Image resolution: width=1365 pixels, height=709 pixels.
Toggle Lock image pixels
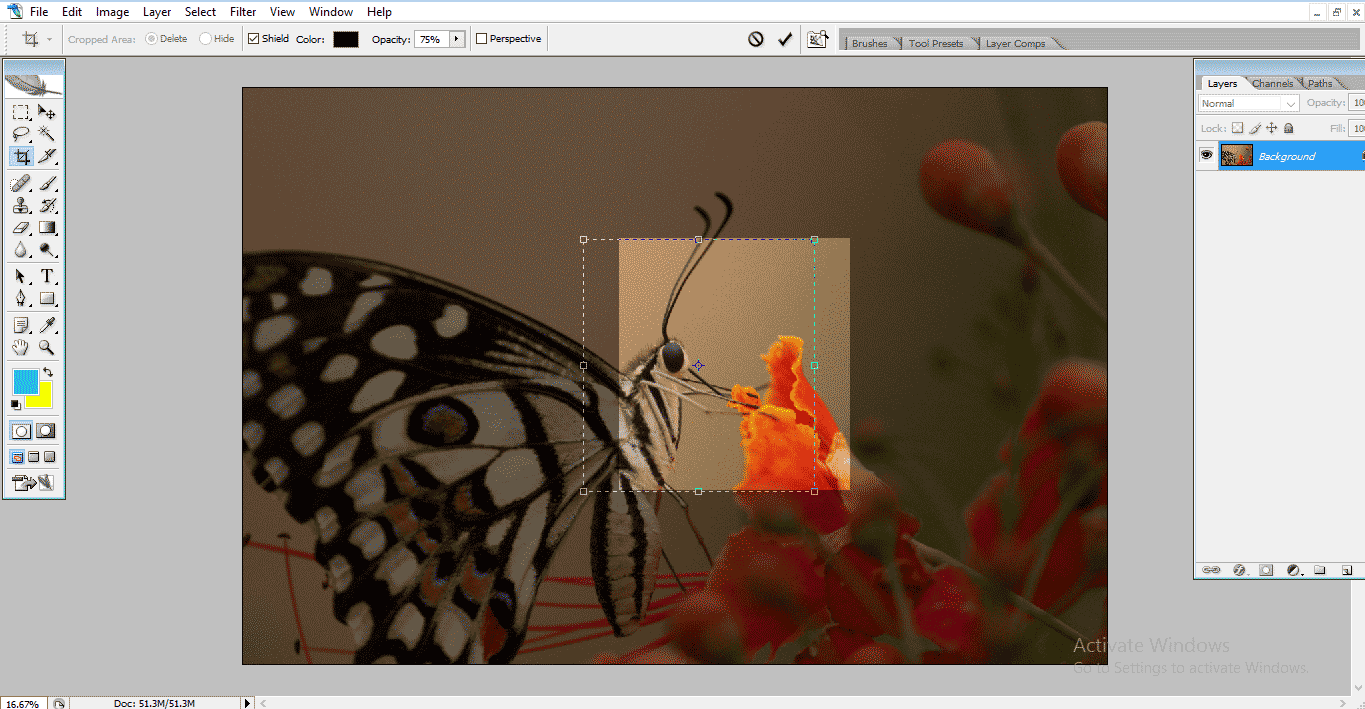click(x=1254, y=128)
